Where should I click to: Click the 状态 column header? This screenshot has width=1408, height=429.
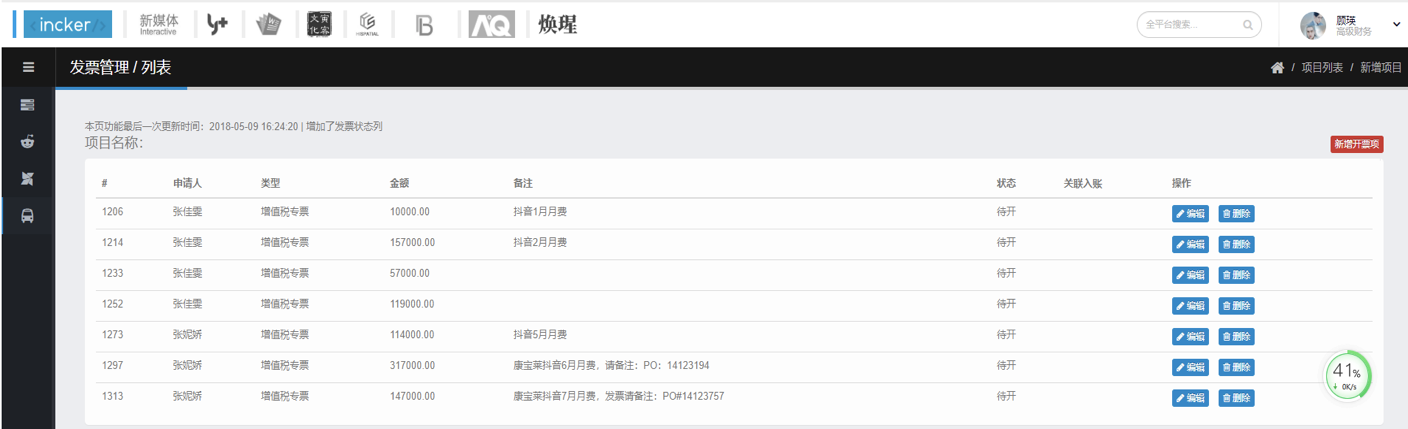point(1007,184)
